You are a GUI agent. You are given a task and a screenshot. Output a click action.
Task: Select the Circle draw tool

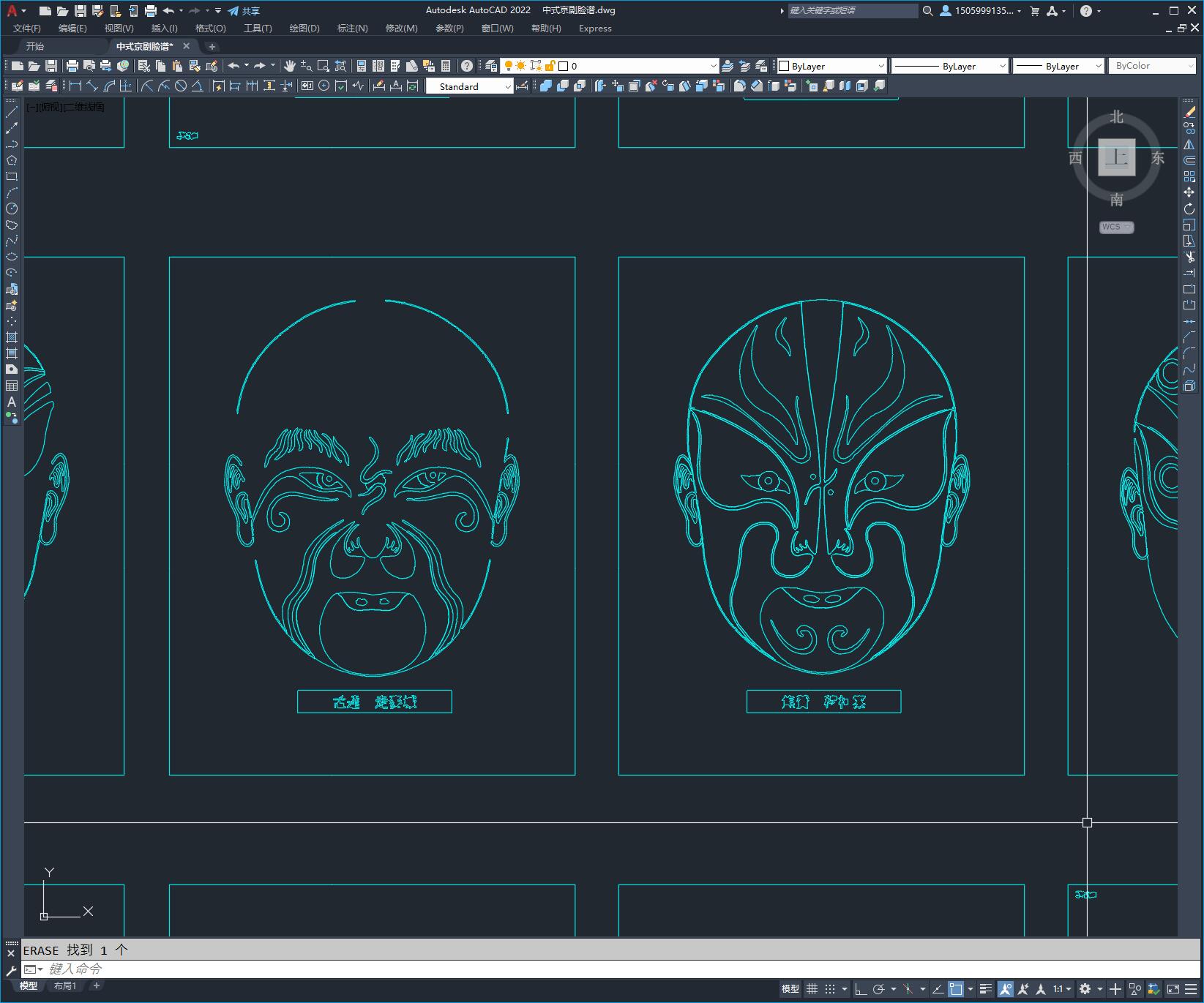12,209
